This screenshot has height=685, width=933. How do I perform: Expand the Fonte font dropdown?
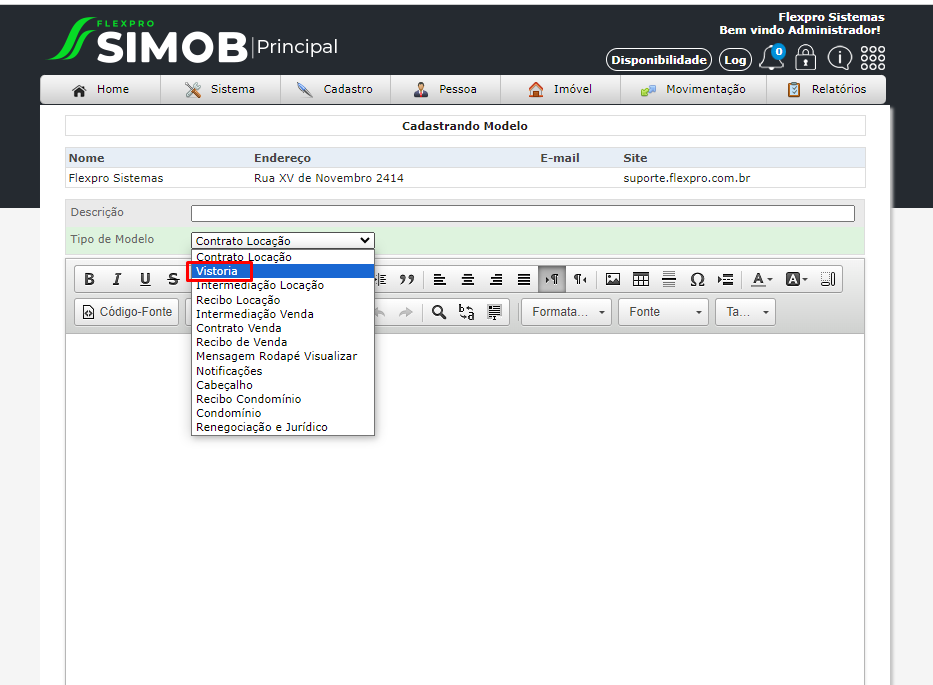[663, 312]
